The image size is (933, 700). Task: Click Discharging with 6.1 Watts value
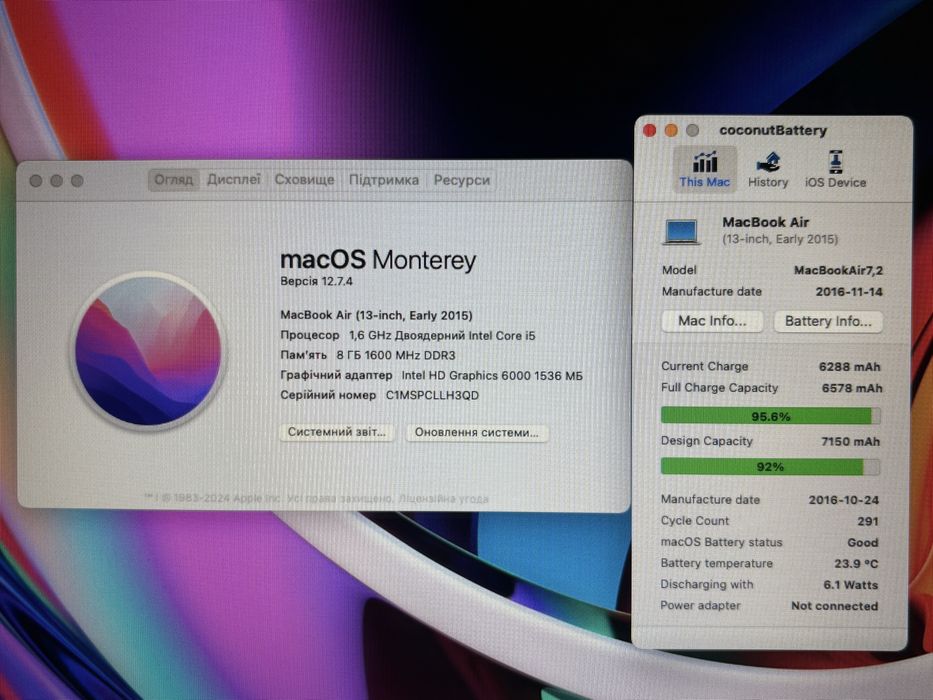[851, 585]
